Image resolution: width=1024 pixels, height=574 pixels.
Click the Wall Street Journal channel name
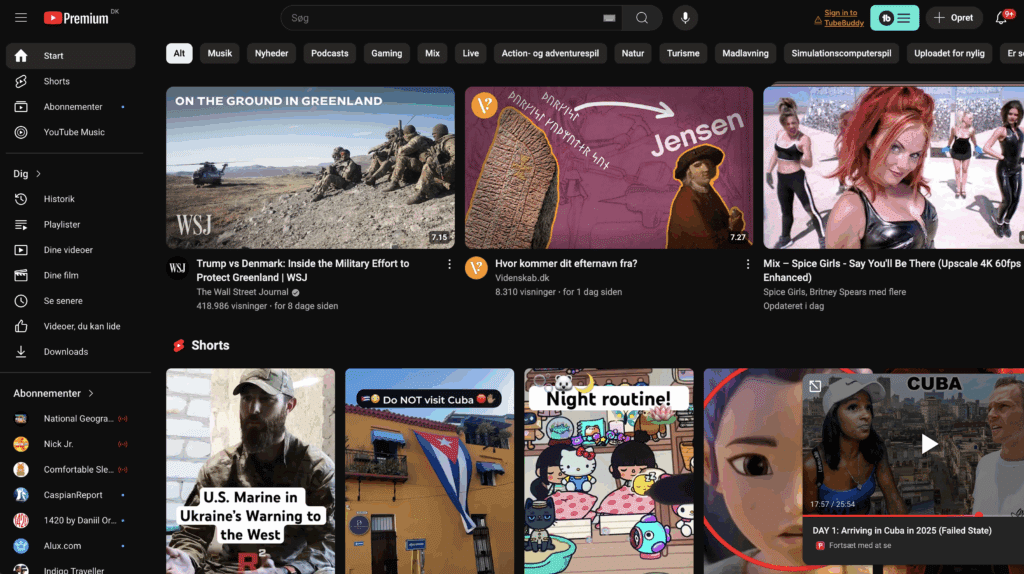click(x=242, y=292)
